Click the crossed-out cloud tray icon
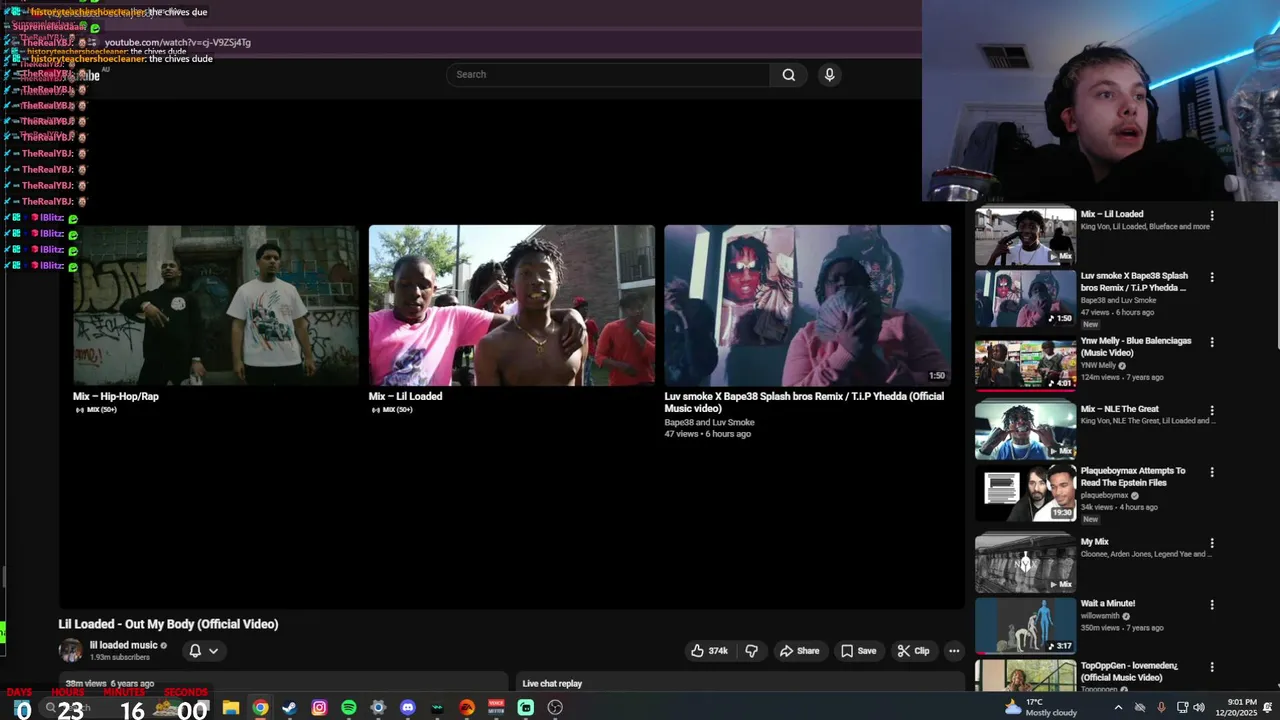This screenshot has height=720, width=1280. pos(1140,708)
